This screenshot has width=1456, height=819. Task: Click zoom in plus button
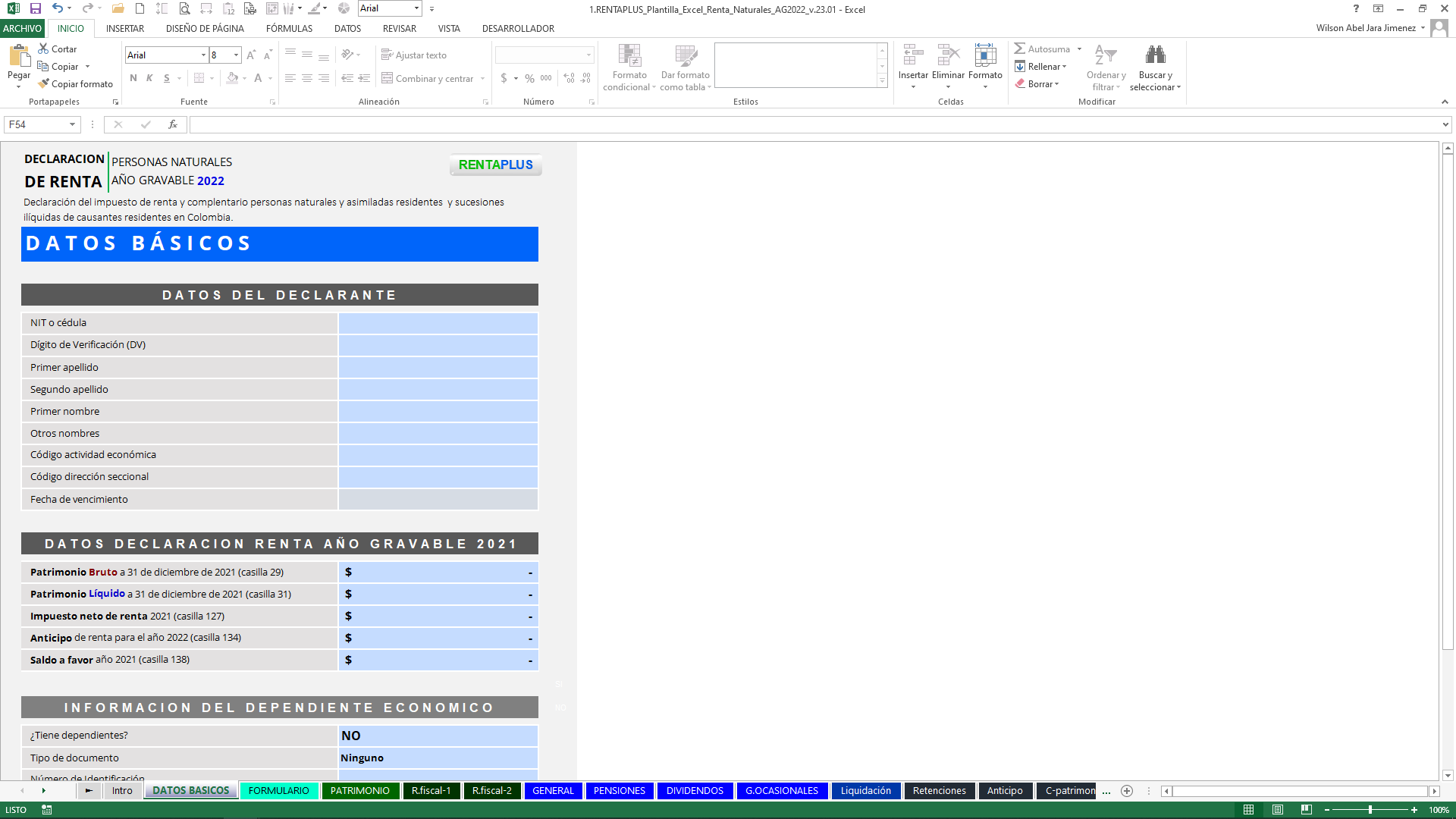1414,810
